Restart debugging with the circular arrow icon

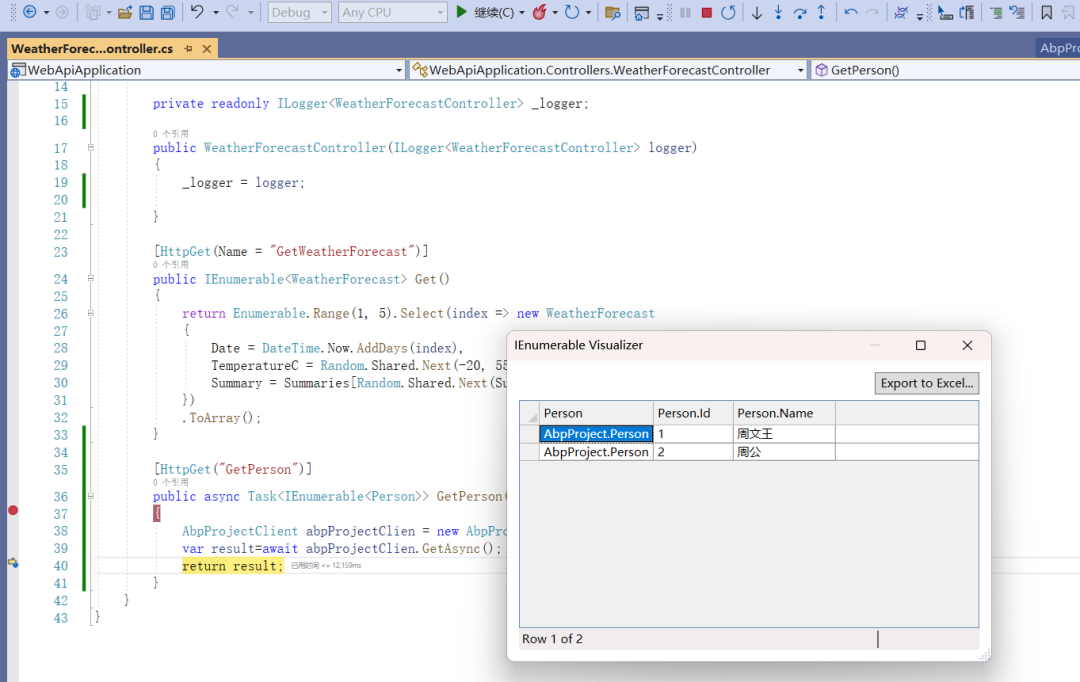tap(728, 12)
